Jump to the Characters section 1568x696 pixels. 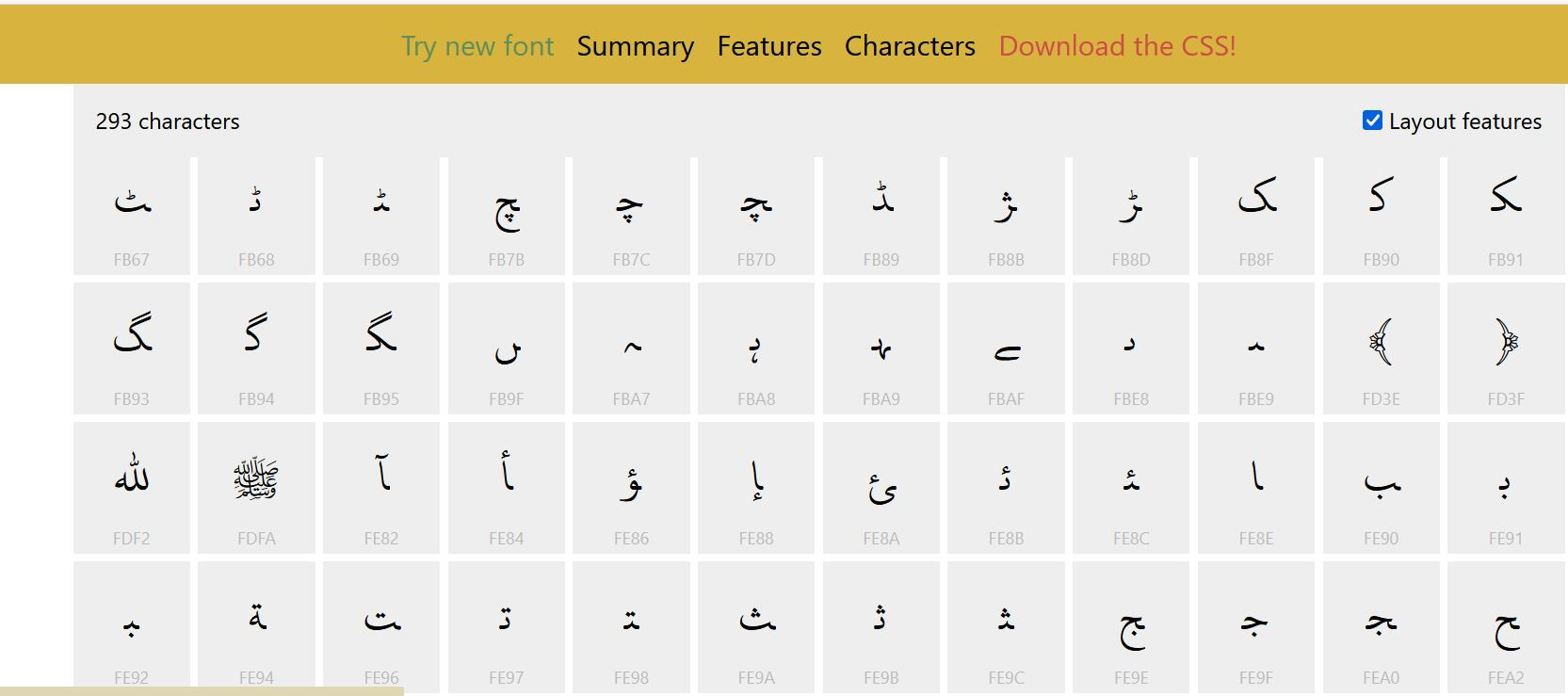coord(910,46)
